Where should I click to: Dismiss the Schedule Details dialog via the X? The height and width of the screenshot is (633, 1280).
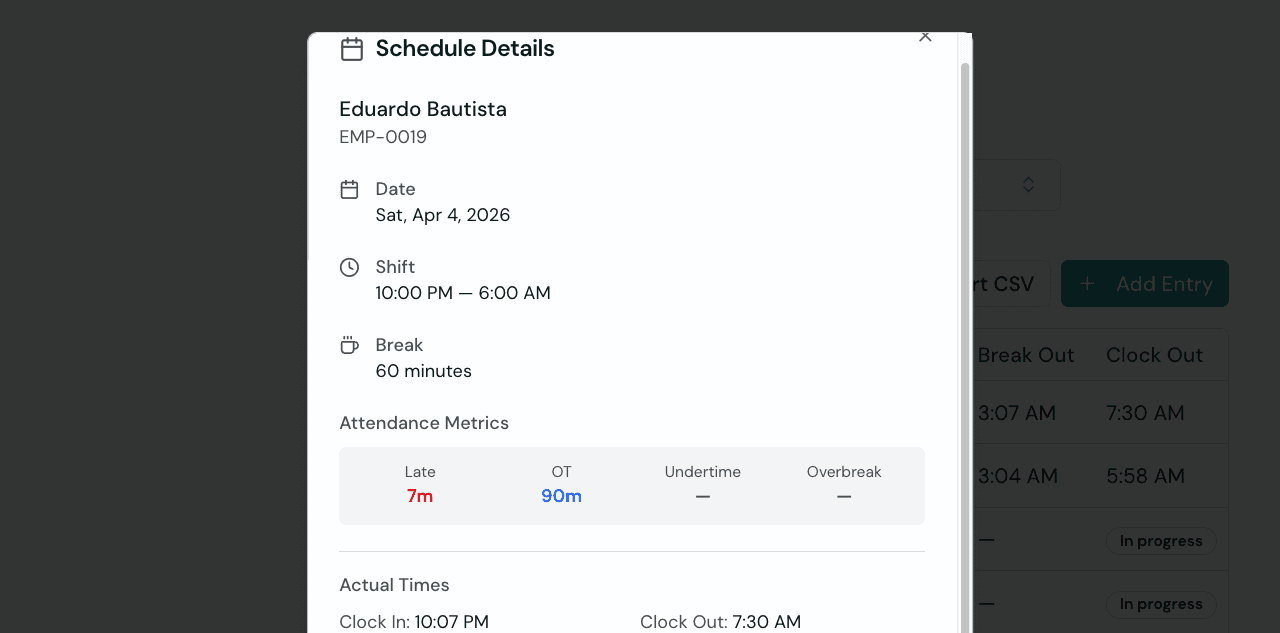(925, 36)
